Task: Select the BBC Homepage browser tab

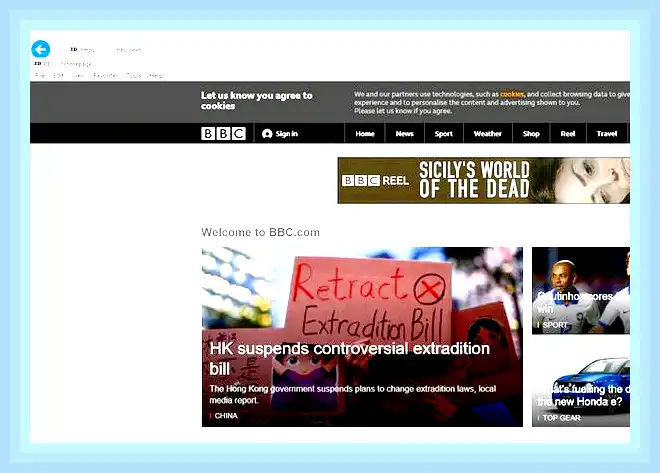Action: pyautogui.click(x=63, y=64)
